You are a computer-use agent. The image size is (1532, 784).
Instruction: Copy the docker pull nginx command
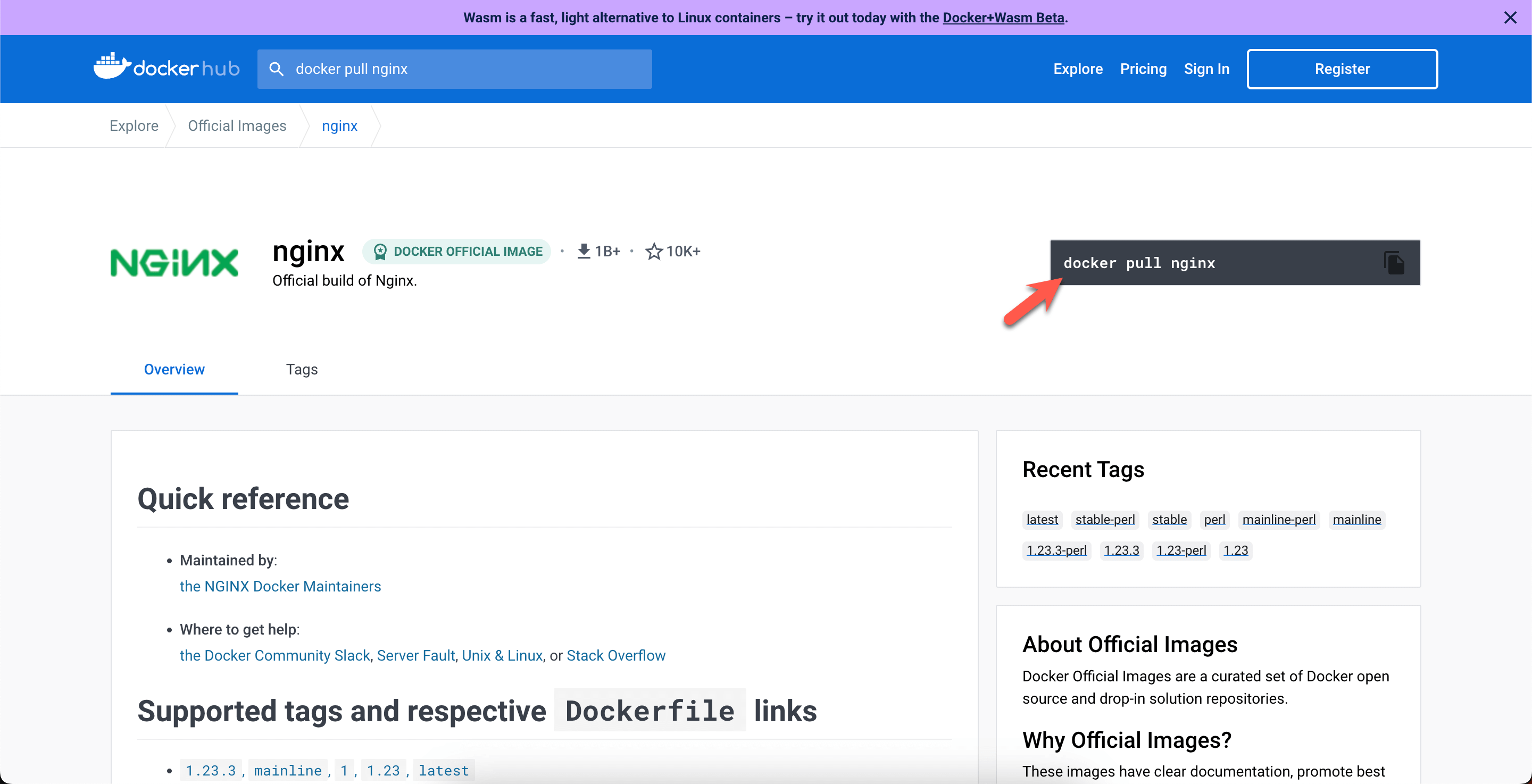point(1394,262)
